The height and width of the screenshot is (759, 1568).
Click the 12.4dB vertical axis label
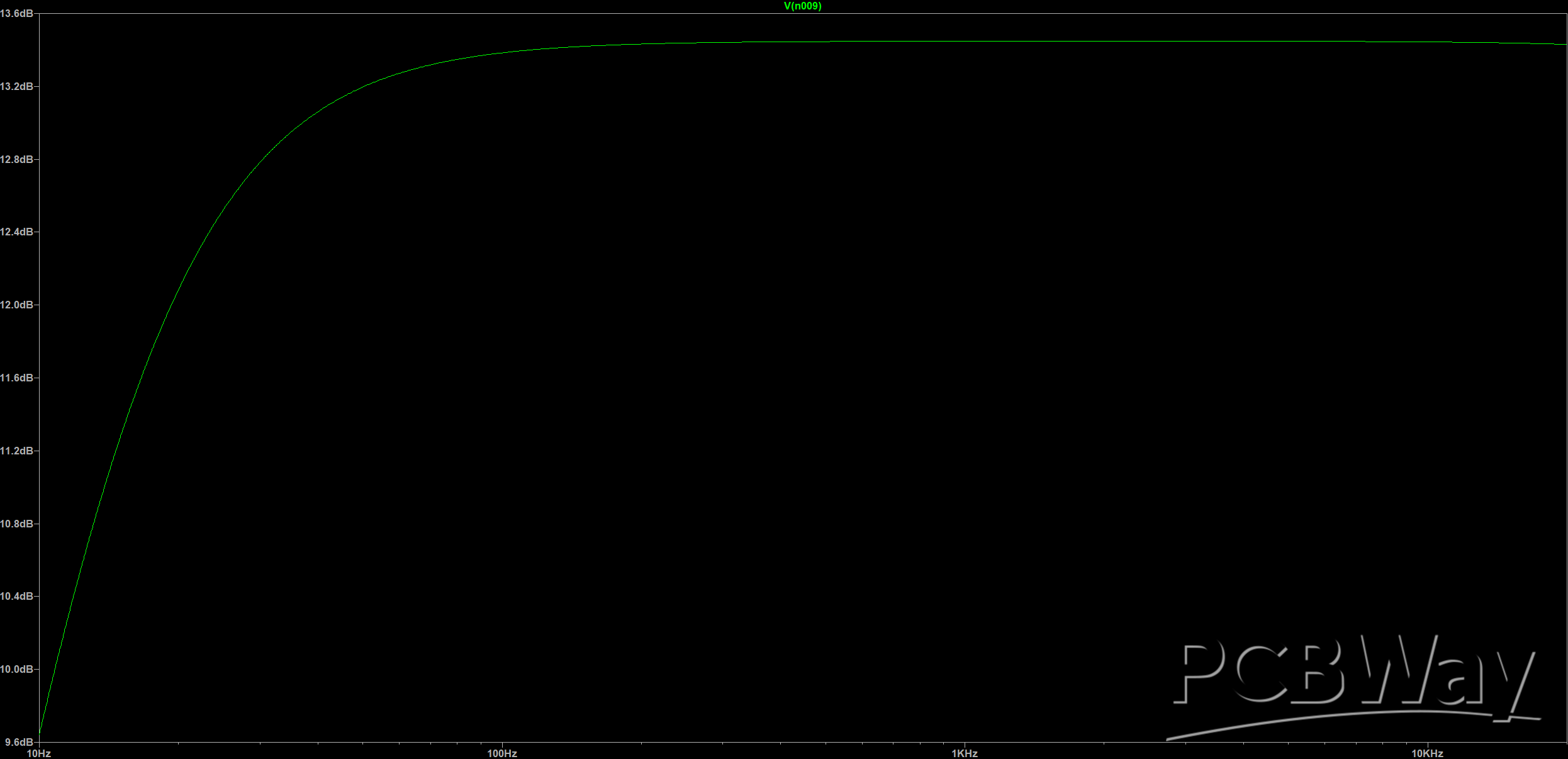pyautogui.click(x=16, y=232)
